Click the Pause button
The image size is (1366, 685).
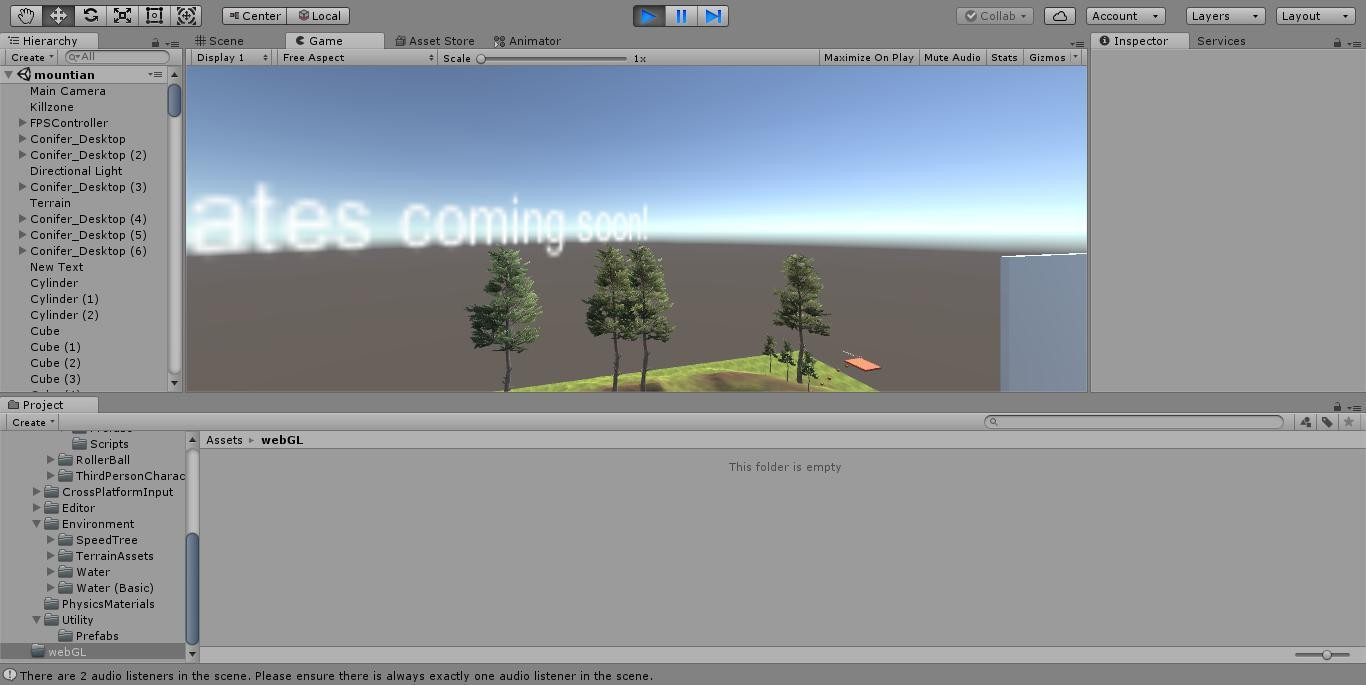click(681, 16)
